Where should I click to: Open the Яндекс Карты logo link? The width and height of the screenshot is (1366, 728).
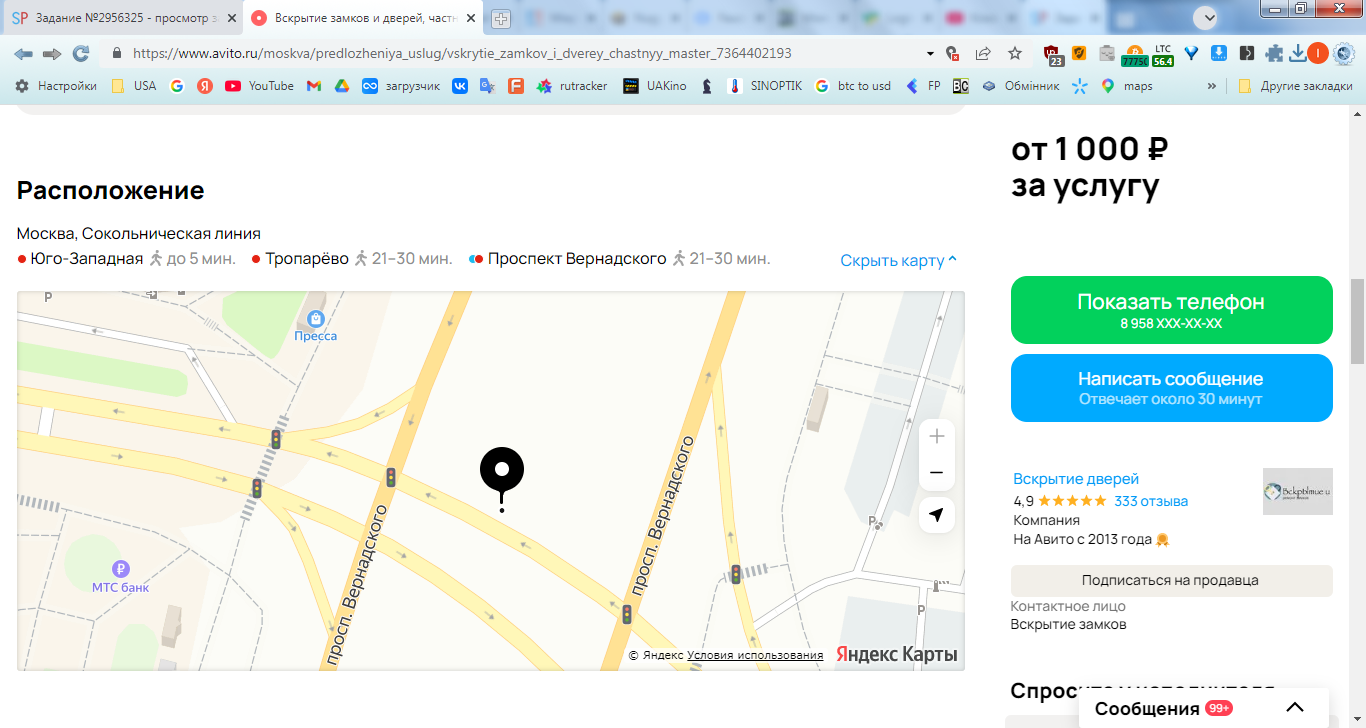pyautogui.click(x=897, y=655)
